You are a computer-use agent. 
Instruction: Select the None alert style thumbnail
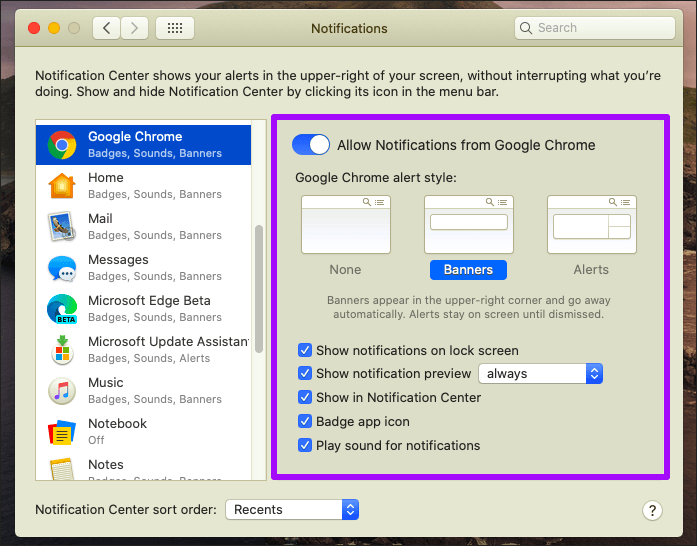click(x=346, y=225)
